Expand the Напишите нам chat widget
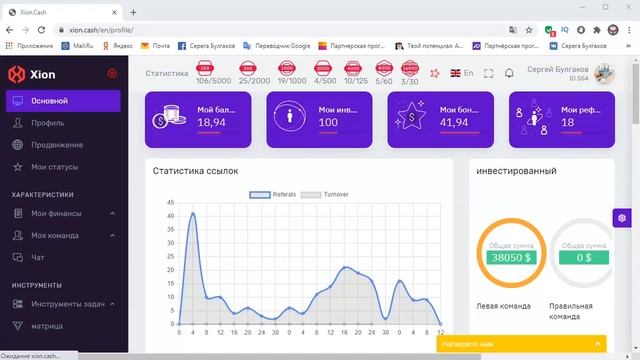 (521, 344)
